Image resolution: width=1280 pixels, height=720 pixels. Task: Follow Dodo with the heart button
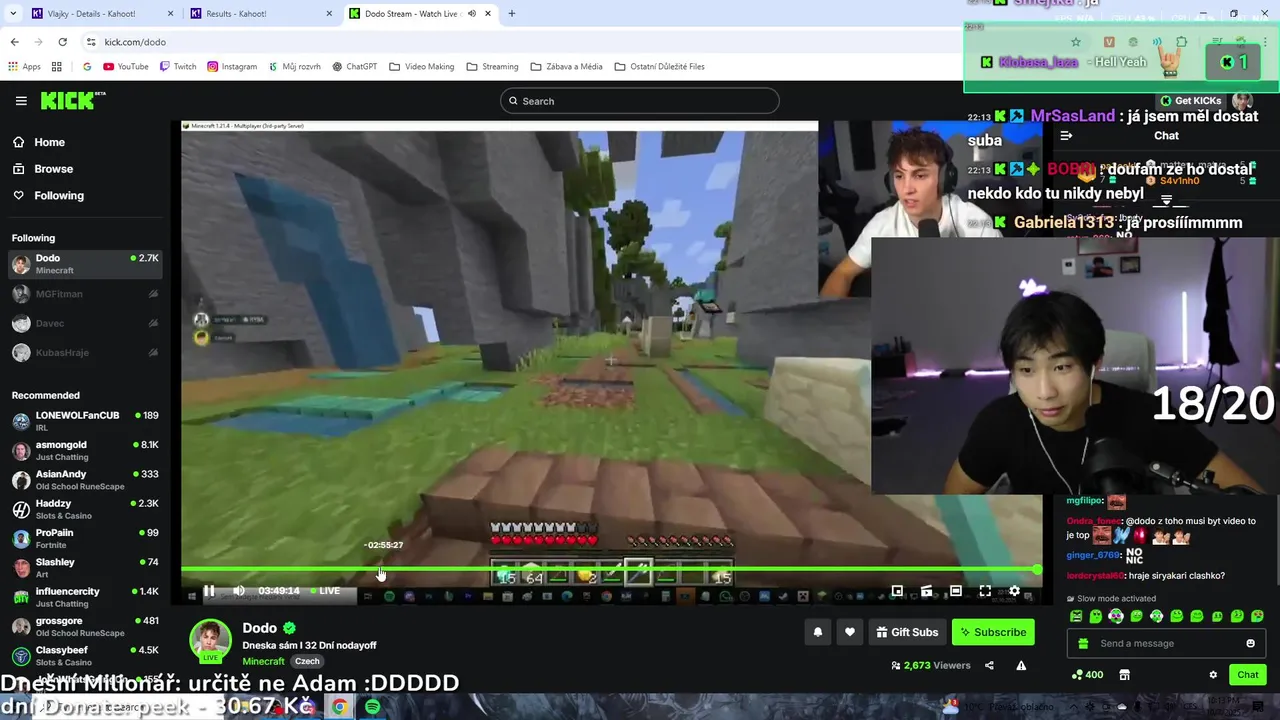(x=850, y=632)
